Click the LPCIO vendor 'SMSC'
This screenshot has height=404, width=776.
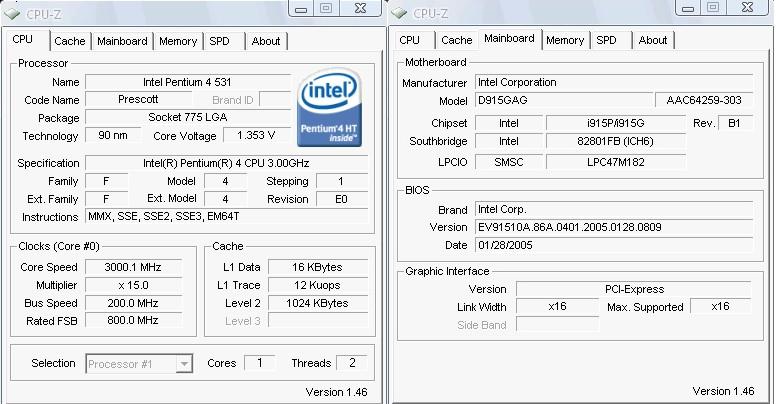pyautogui.click(x=509, y=162)
